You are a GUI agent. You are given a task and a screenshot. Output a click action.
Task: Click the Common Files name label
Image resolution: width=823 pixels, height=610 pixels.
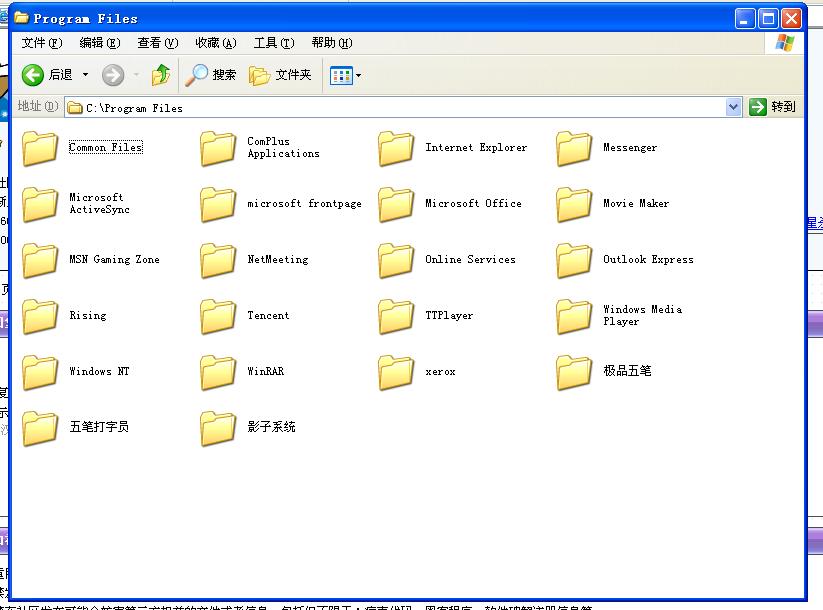tap(105, 148)
